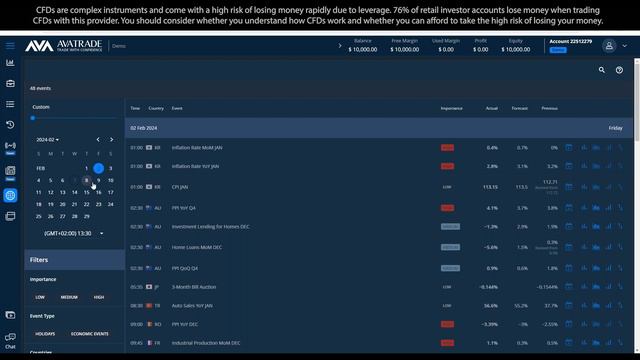This screenshot has width=640, height=360.
Task: Click the 02 Feb 2024 date header row
Action: (379, 128)
